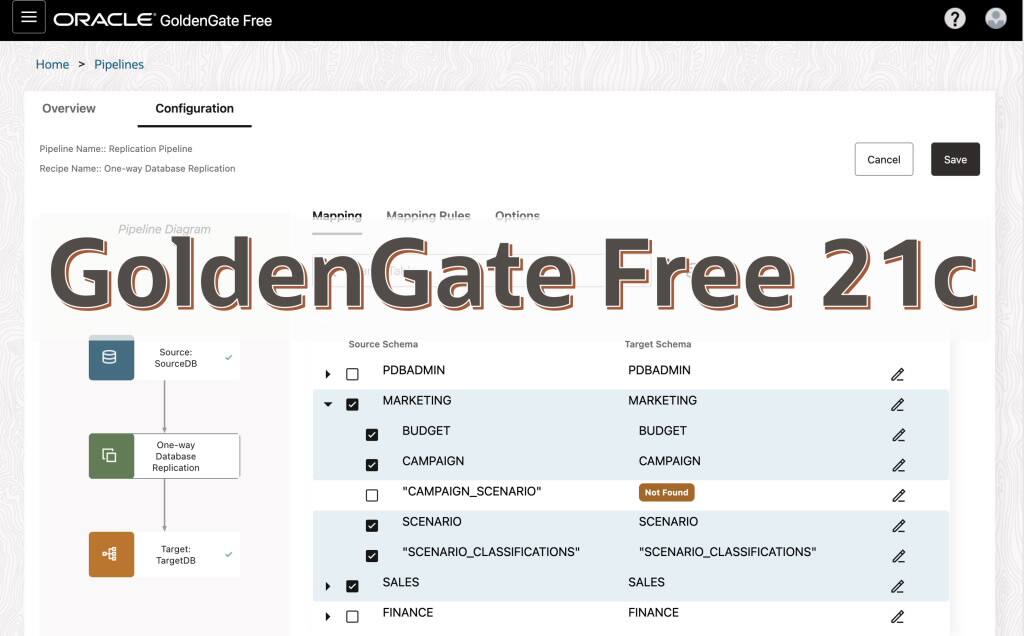Collapse the MARKETING schema tree
Image resolution: width=1024 pixels, height=636 pixels.
click(328, 400)
